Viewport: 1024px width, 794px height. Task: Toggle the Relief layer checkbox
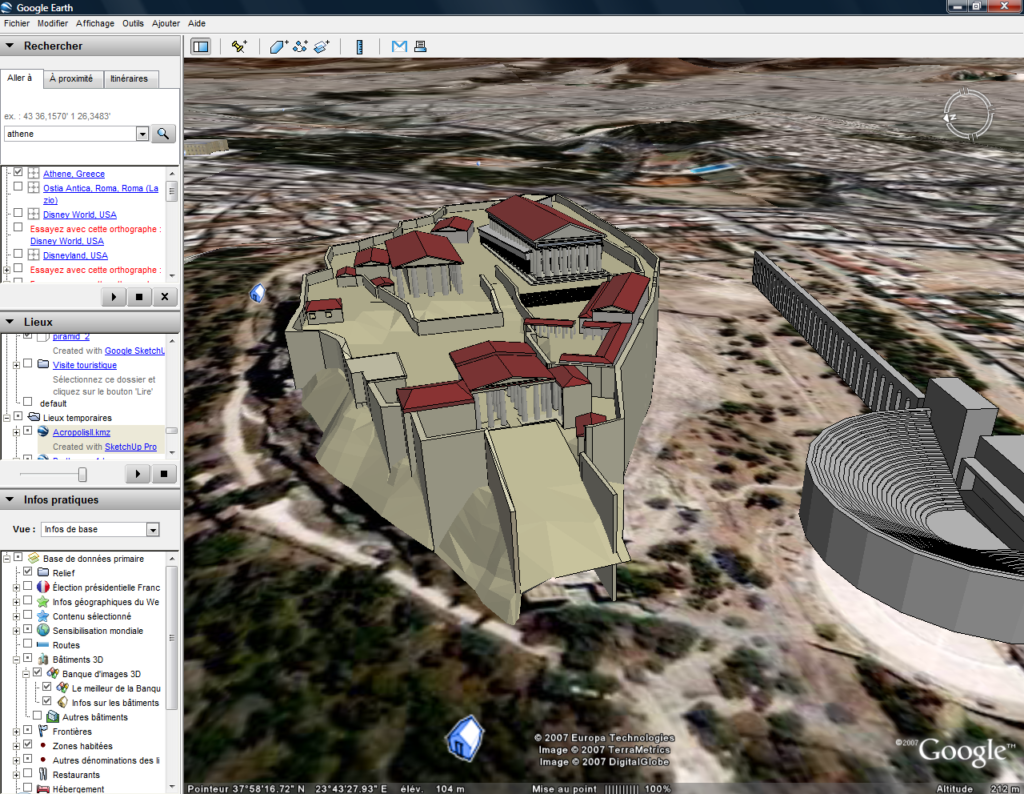[27, 572]
